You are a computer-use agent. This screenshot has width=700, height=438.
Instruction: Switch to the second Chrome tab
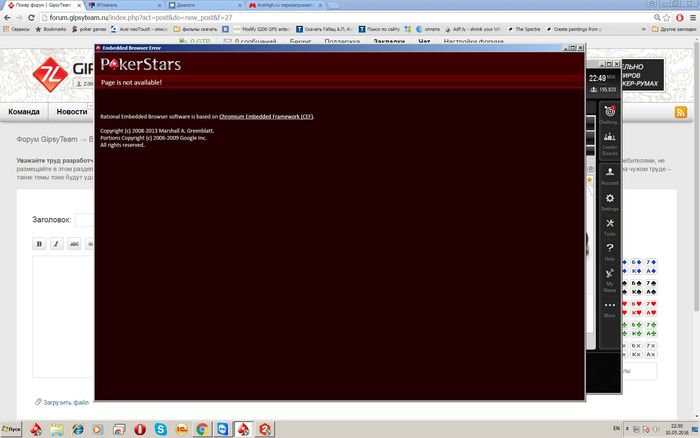pyautogui.click(x=124, y=5)
